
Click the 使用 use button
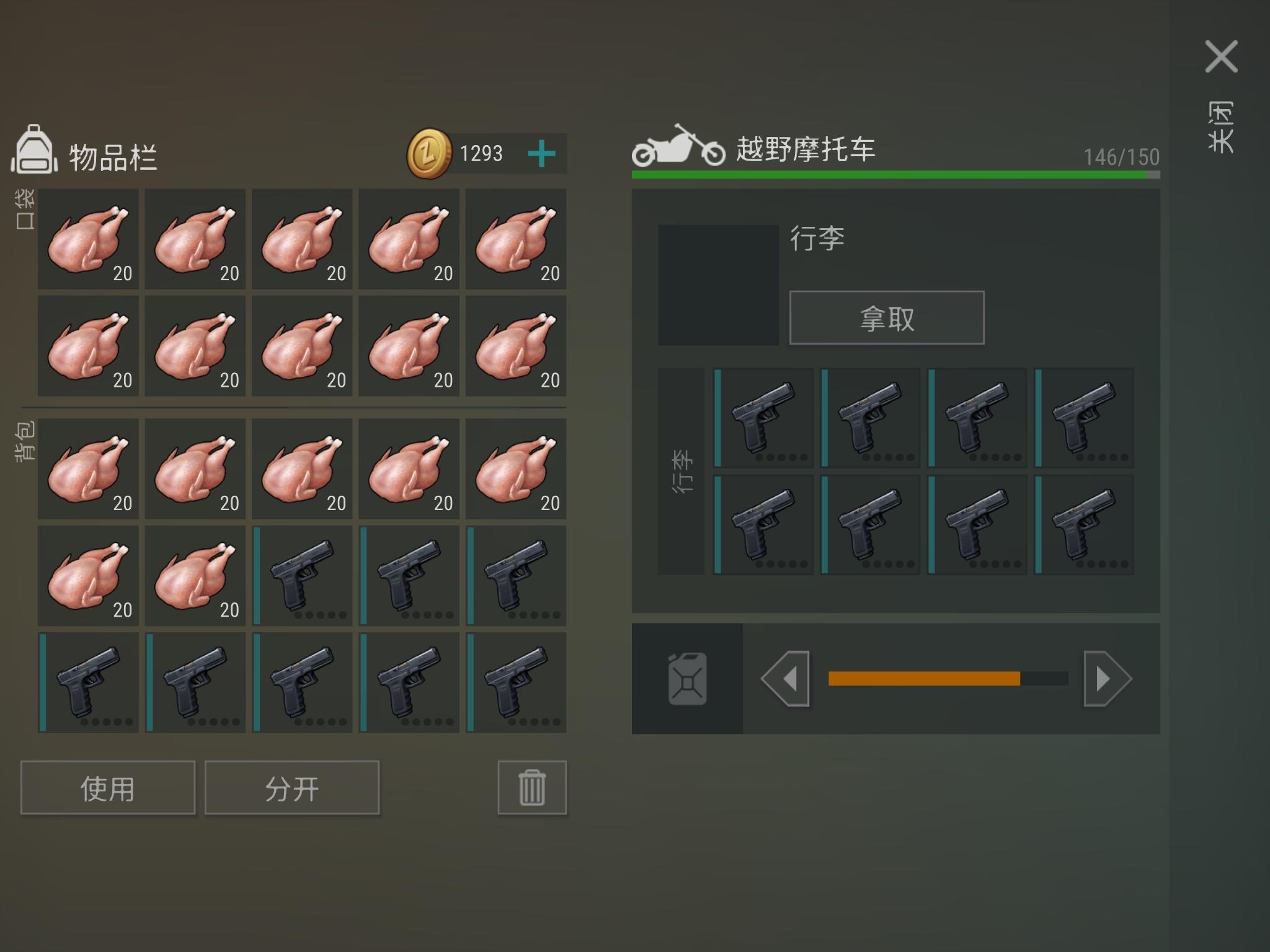(x=108, y=787)
